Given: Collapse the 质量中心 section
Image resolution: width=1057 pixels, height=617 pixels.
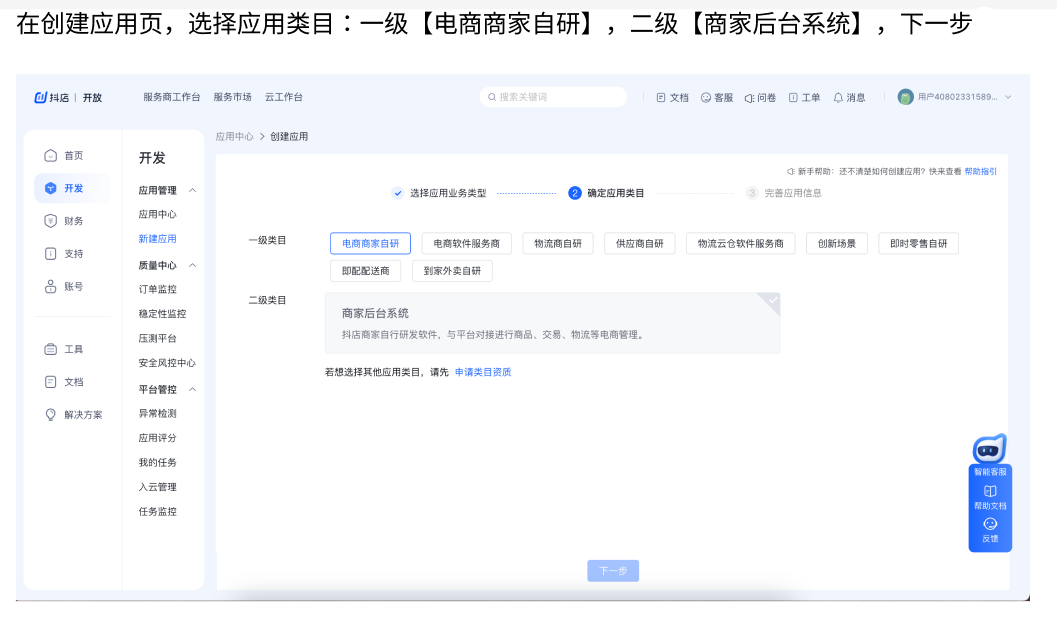Looking at the screenshot, I should pyautogui.click(x=193, y=265).
